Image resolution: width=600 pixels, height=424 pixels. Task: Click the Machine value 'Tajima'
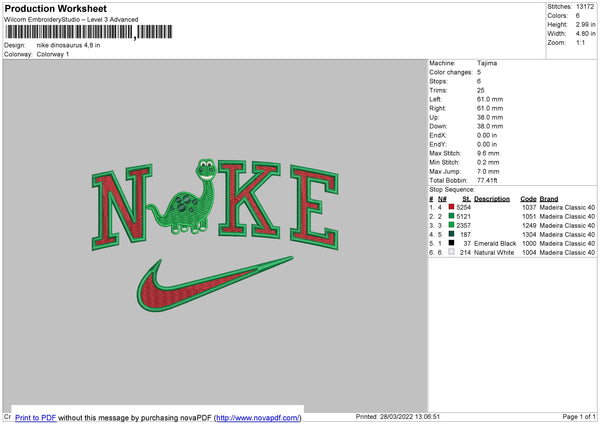(x=487, y=63)
